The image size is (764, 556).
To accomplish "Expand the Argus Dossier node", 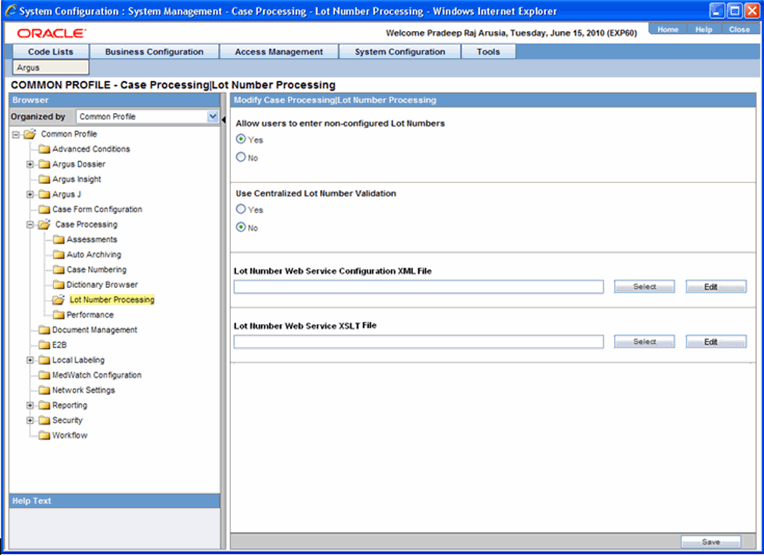I will coord(30,165).
